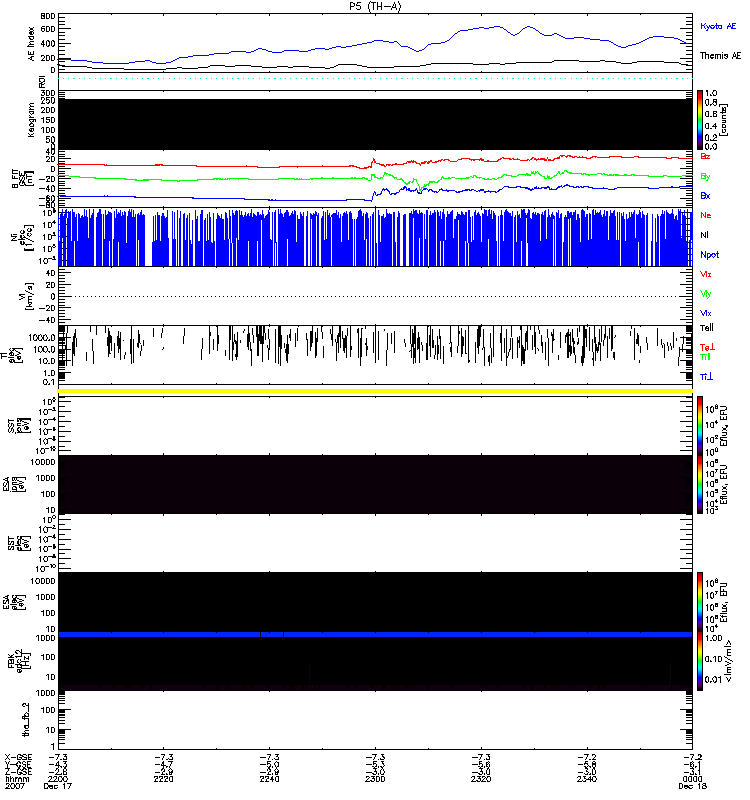Select the blue Kyoto AE legend label
The image size is (750, 800).
pos(718,26)
